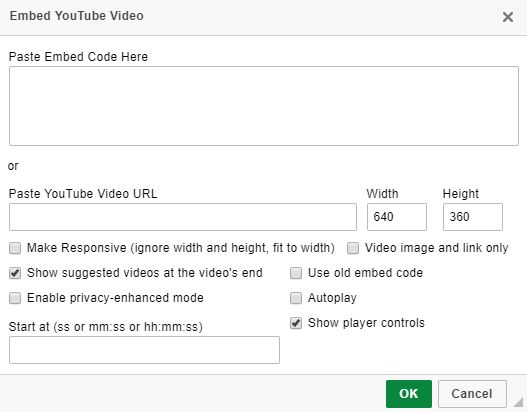Screen dimensions: 527x412
Task: Enable Use old embed code option
Action: (x=296, y=273)
